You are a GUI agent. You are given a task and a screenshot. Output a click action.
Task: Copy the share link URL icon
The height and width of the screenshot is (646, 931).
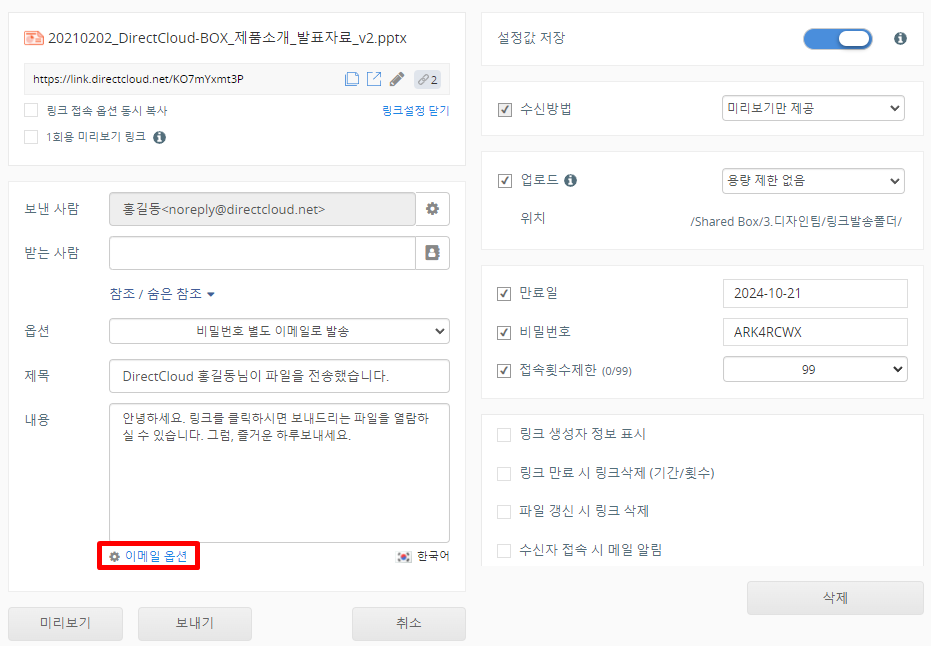point(352,79)
